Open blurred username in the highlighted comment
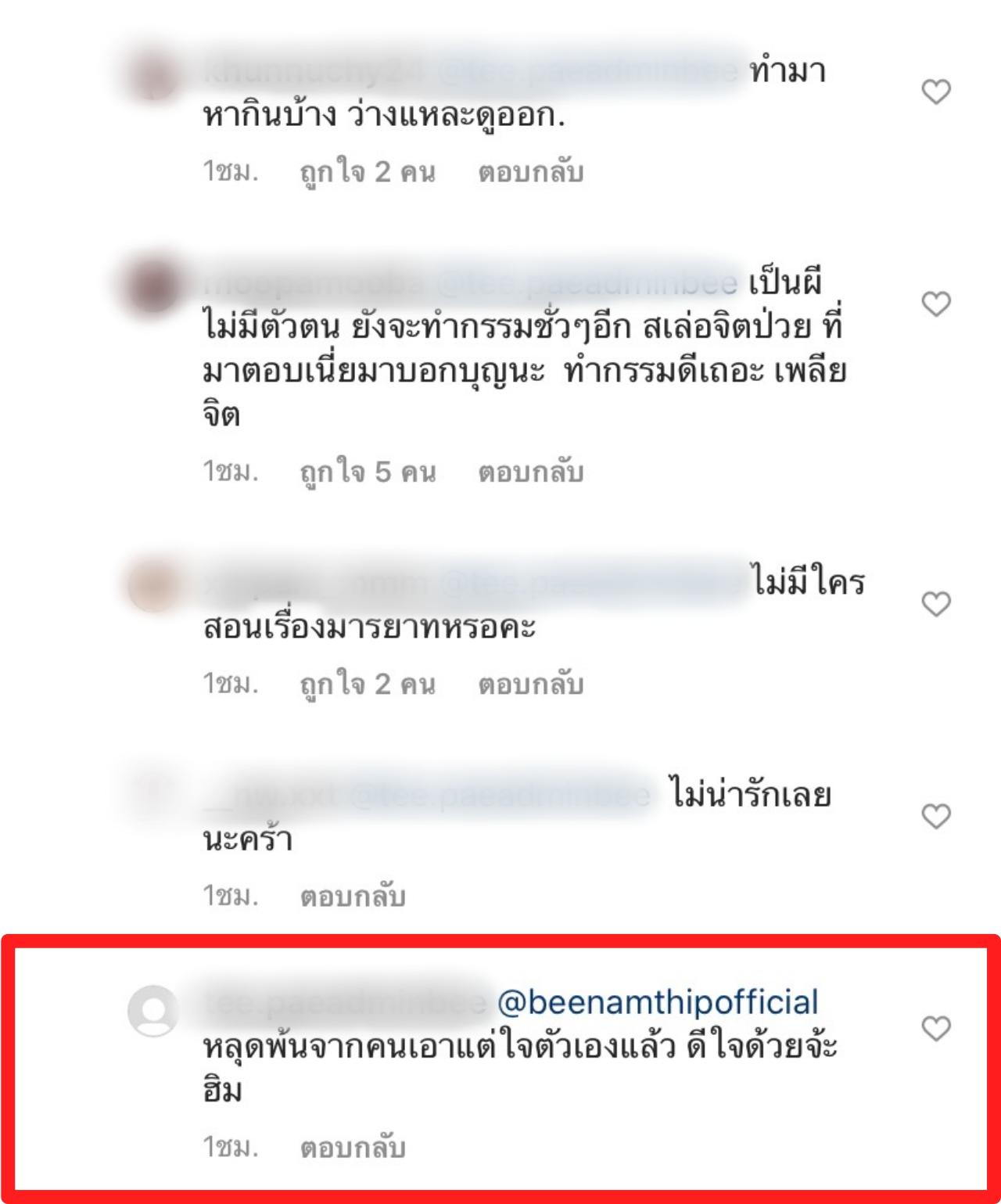Screen dimensions: 1001x1204 [x=345, y=1004]
